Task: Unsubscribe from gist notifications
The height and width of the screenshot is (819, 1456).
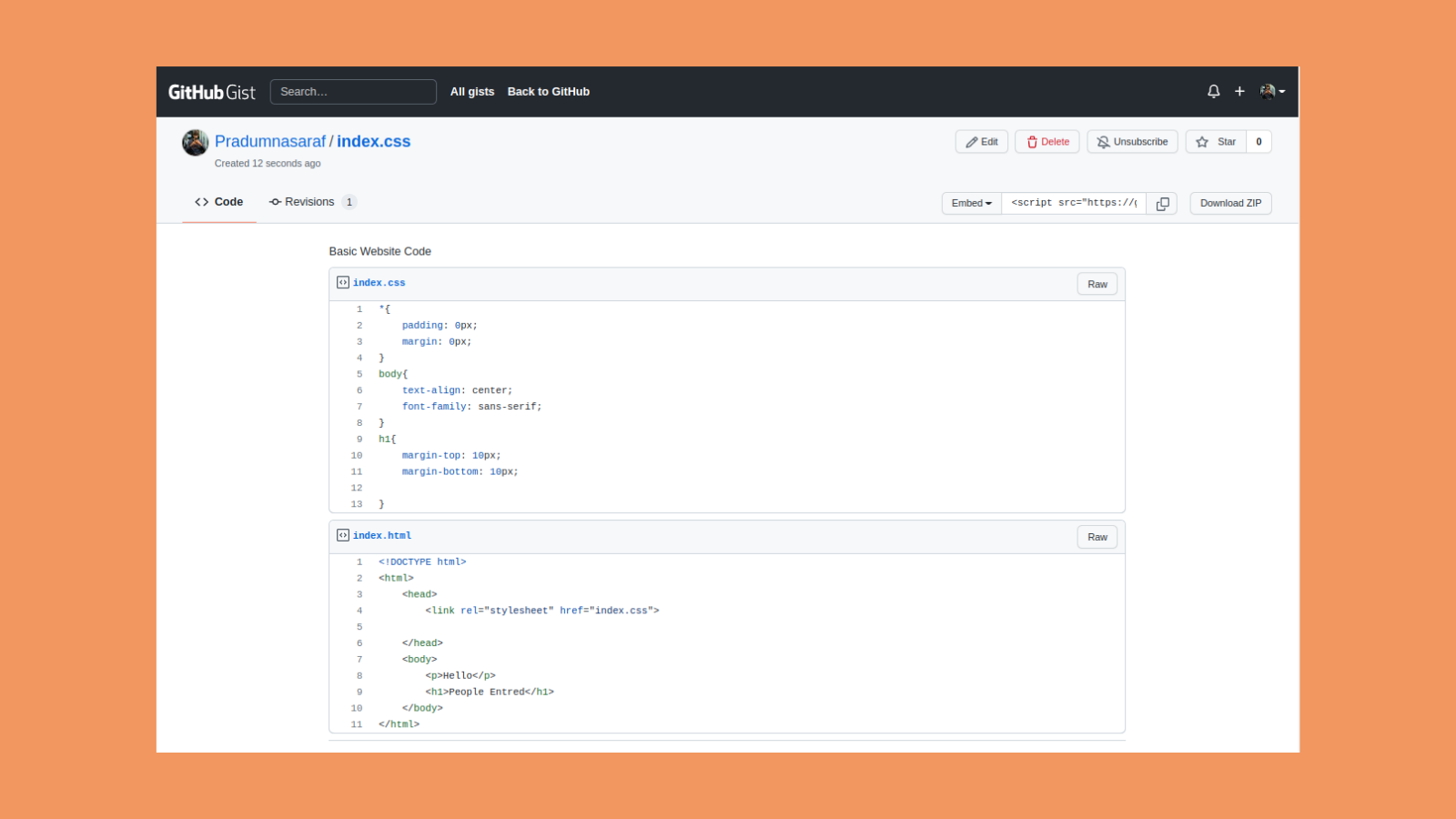Action: pyautogui.click(x=1132, y=142)
